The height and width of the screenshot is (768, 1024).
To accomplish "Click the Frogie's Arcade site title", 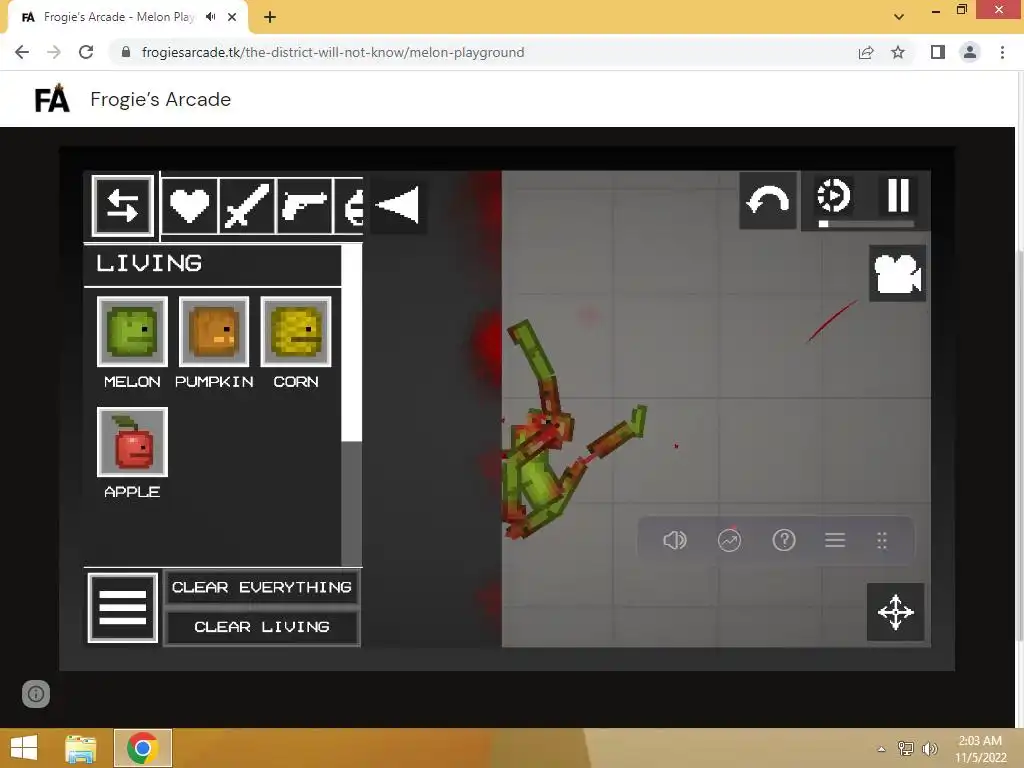I will click(x=161, y=99).
